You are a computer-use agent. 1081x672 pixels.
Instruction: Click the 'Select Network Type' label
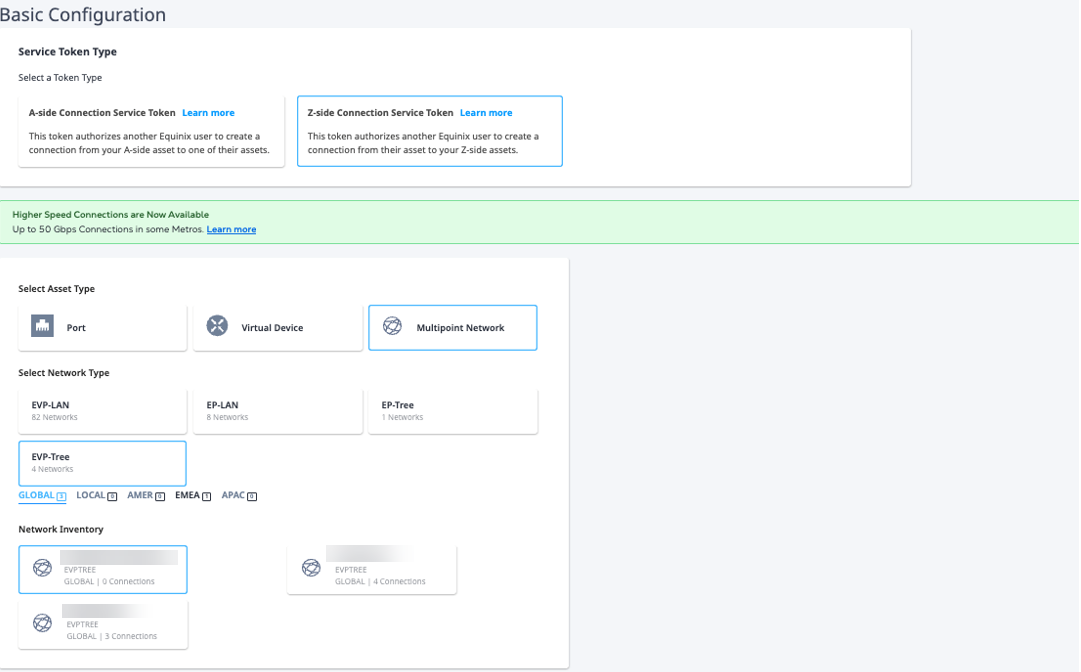[x=64, y=373]
